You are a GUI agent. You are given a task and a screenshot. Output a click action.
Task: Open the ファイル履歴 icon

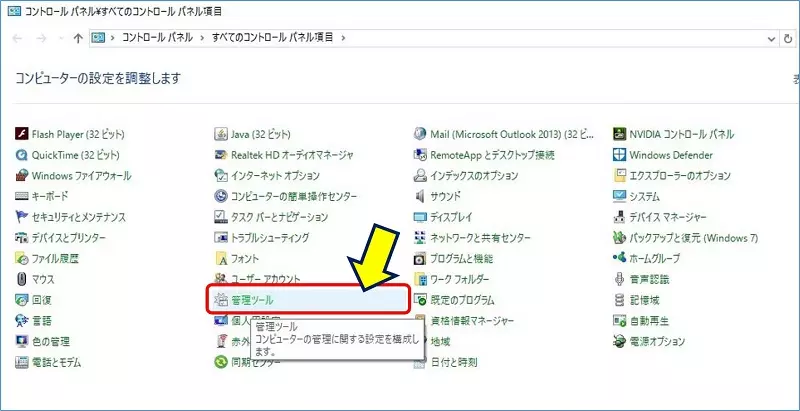tap(21, 259)
